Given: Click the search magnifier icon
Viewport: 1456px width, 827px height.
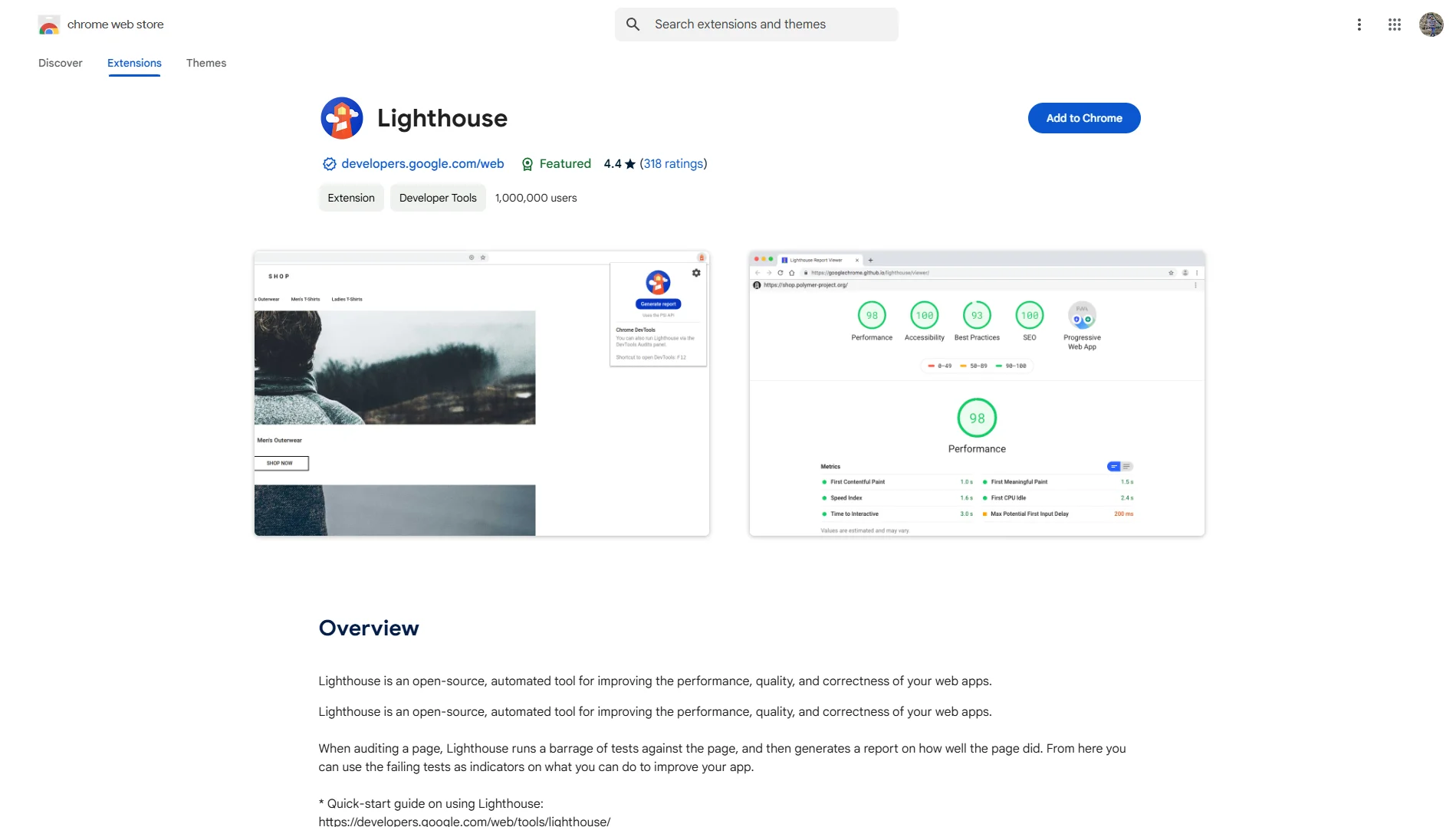Looking at the screenshot, I should click(633, 24).
